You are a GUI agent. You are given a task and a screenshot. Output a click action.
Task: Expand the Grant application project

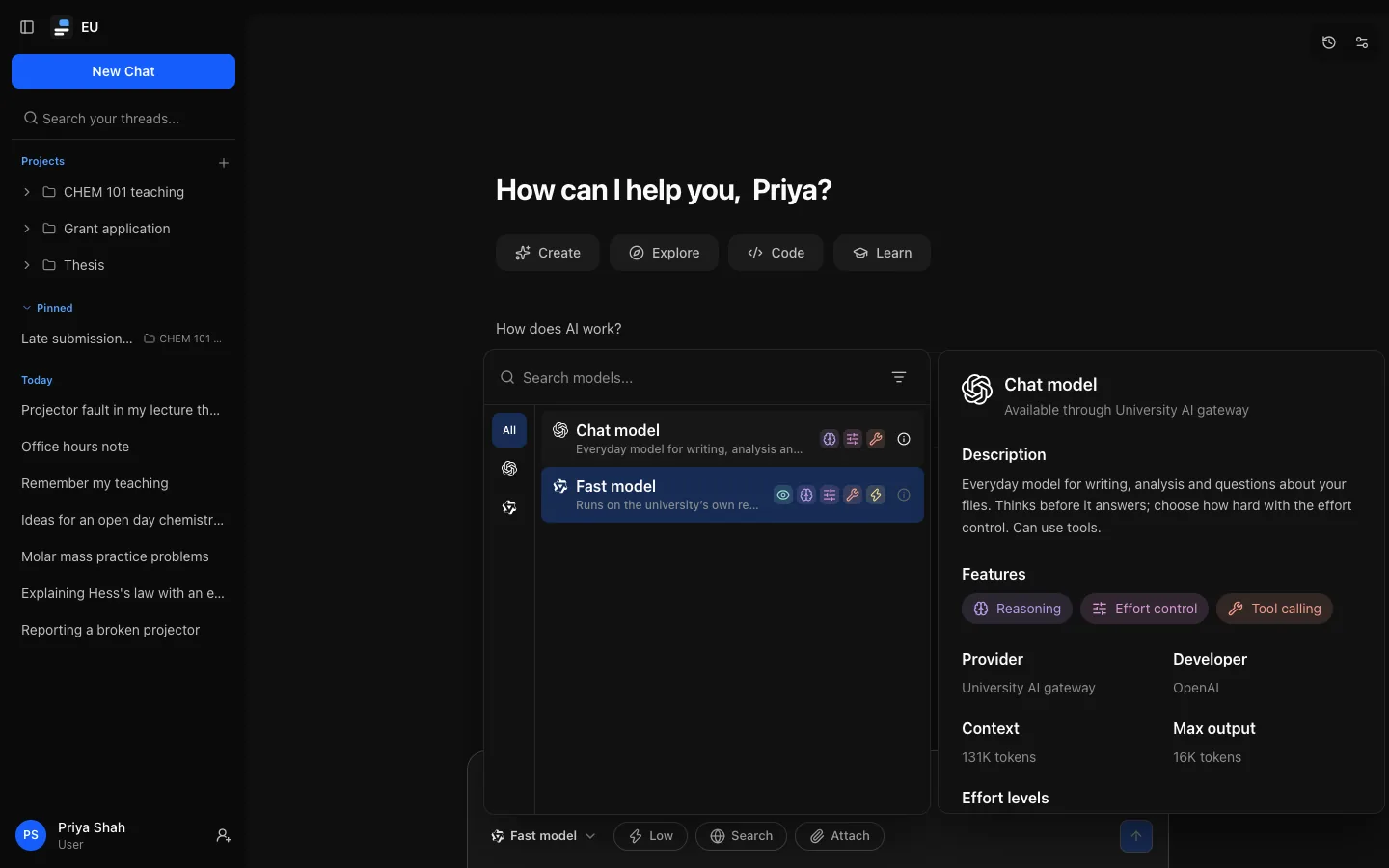click(x=27, y=229)
